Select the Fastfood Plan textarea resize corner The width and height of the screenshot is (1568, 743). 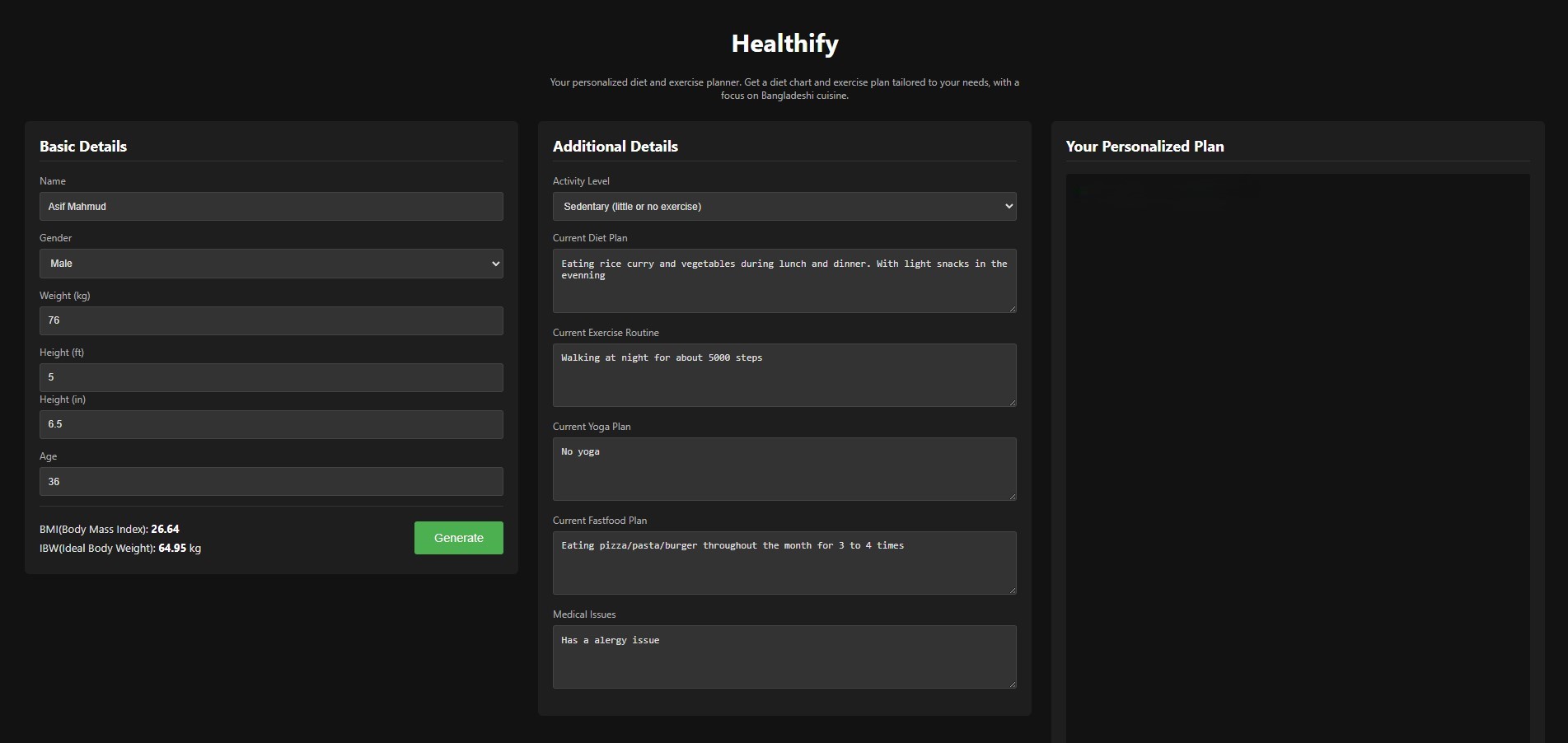pyautogui.click(x=1012, y=590)
